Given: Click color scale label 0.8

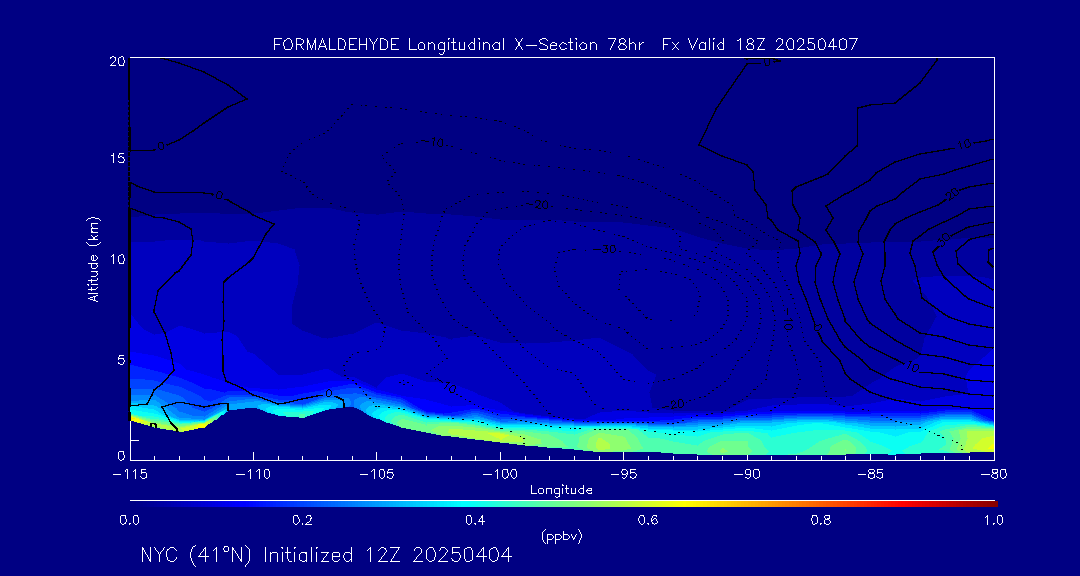Looking at the screenshot, I should (x=821, y=520).
